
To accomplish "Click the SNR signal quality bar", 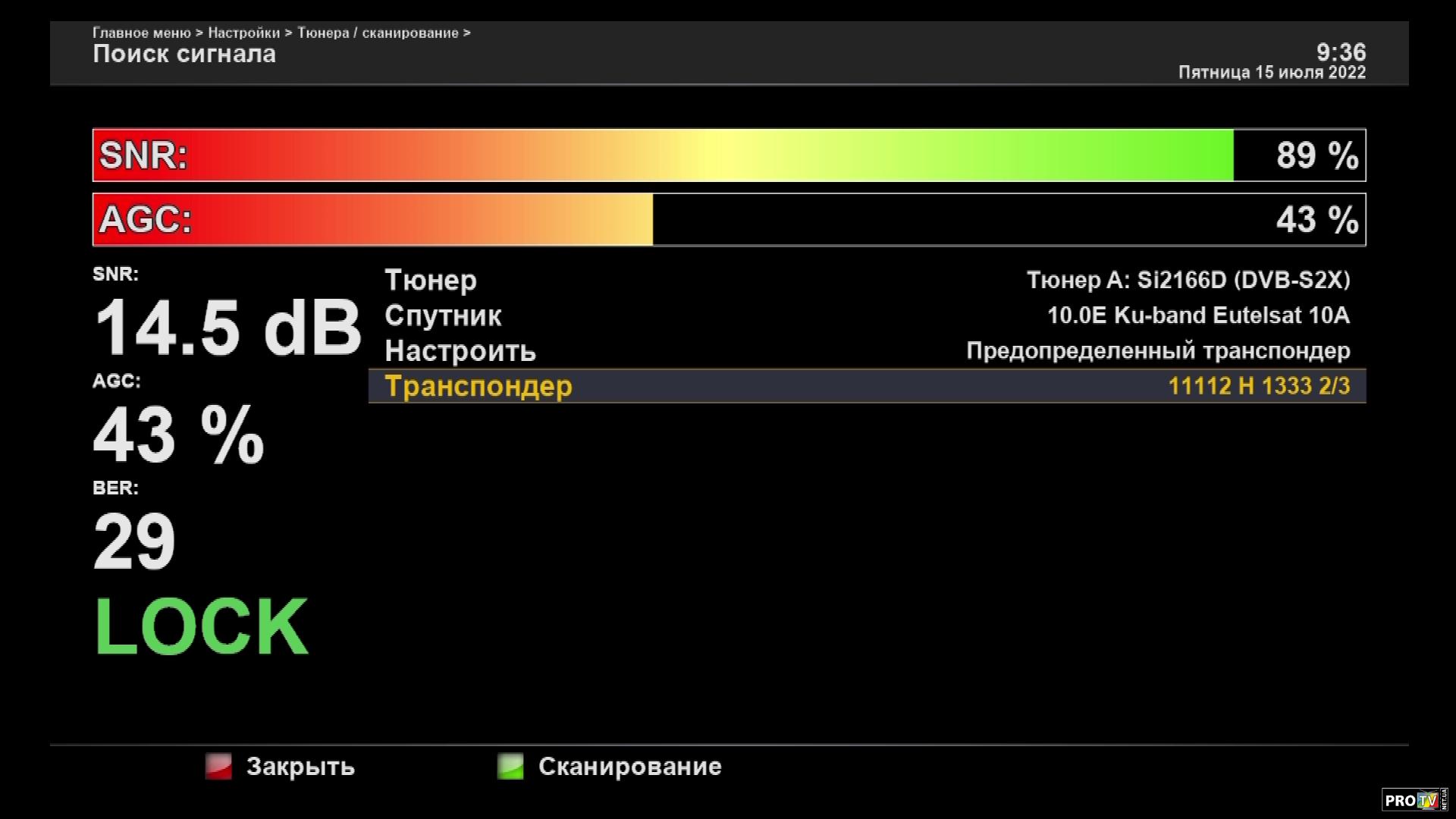I will [728, 155].
